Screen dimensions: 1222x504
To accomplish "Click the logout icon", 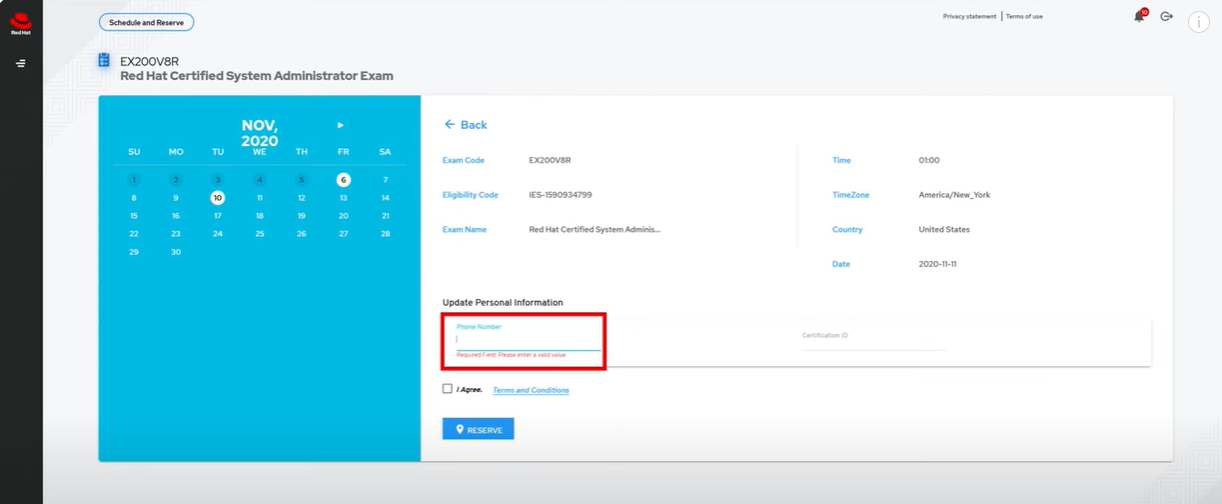I will point(1166,16).
